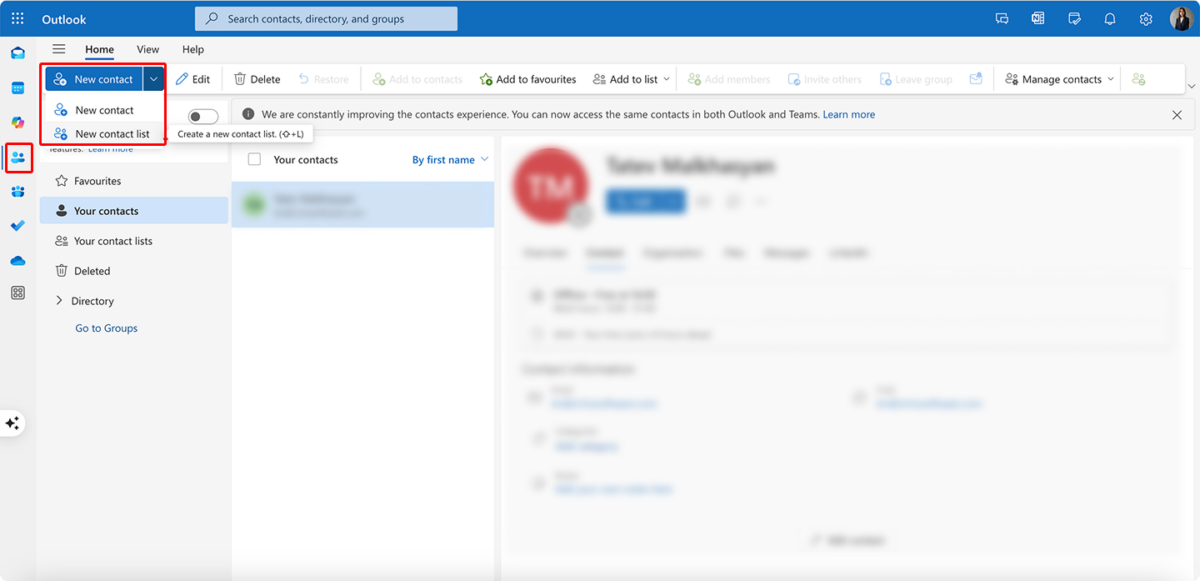
Task: Open Outlook Settings gear
Action: point(1145,18)
